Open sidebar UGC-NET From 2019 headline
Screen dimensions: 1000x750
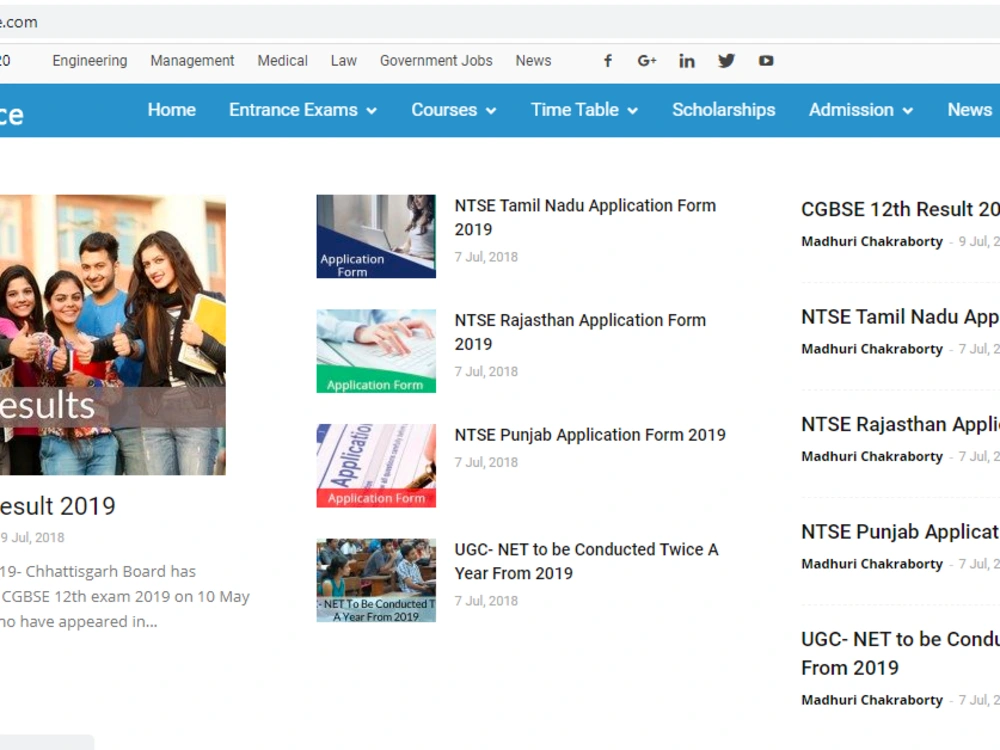coord(900,653)
